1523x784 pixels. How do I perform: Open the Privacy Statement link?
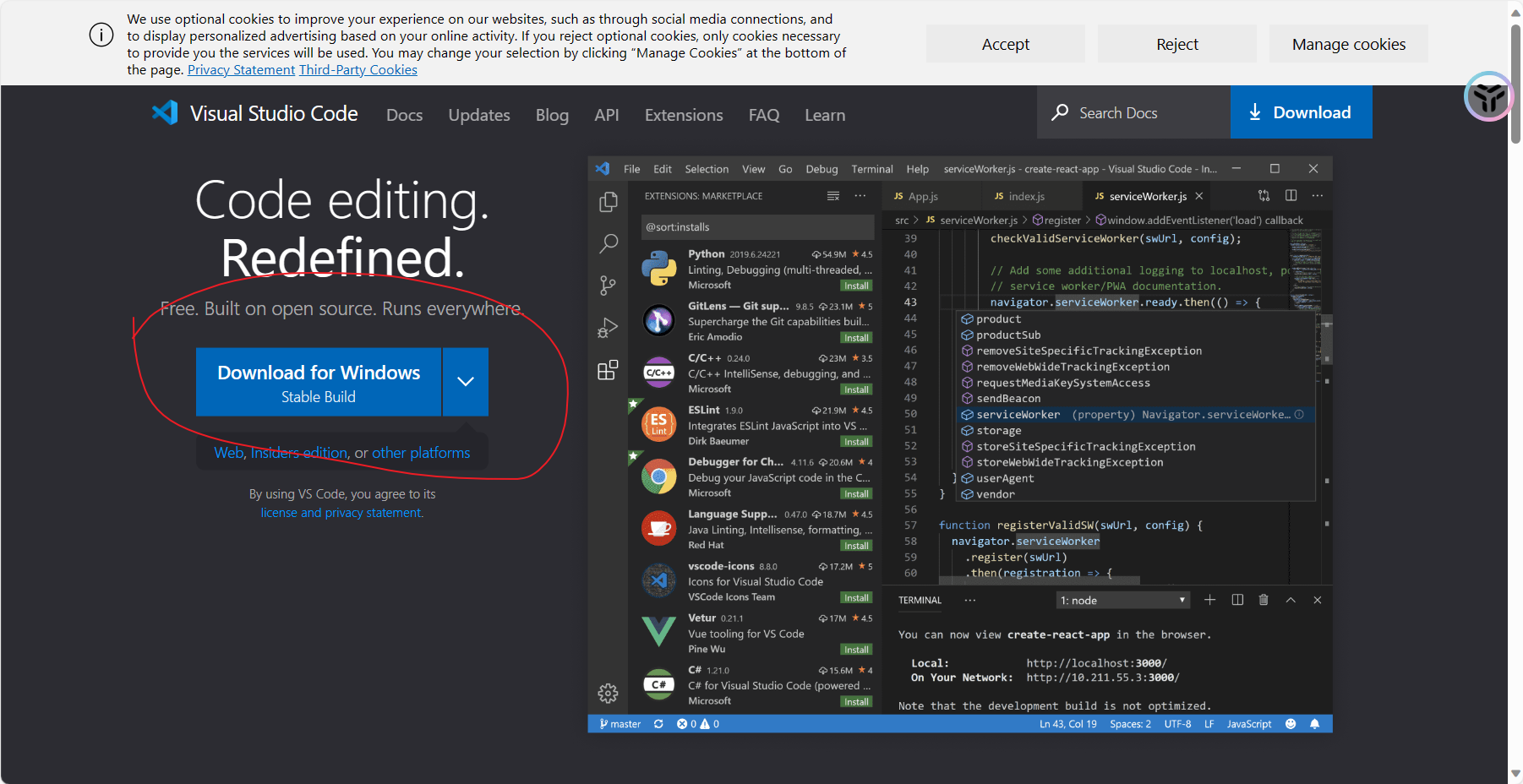(x=241, y=70)
